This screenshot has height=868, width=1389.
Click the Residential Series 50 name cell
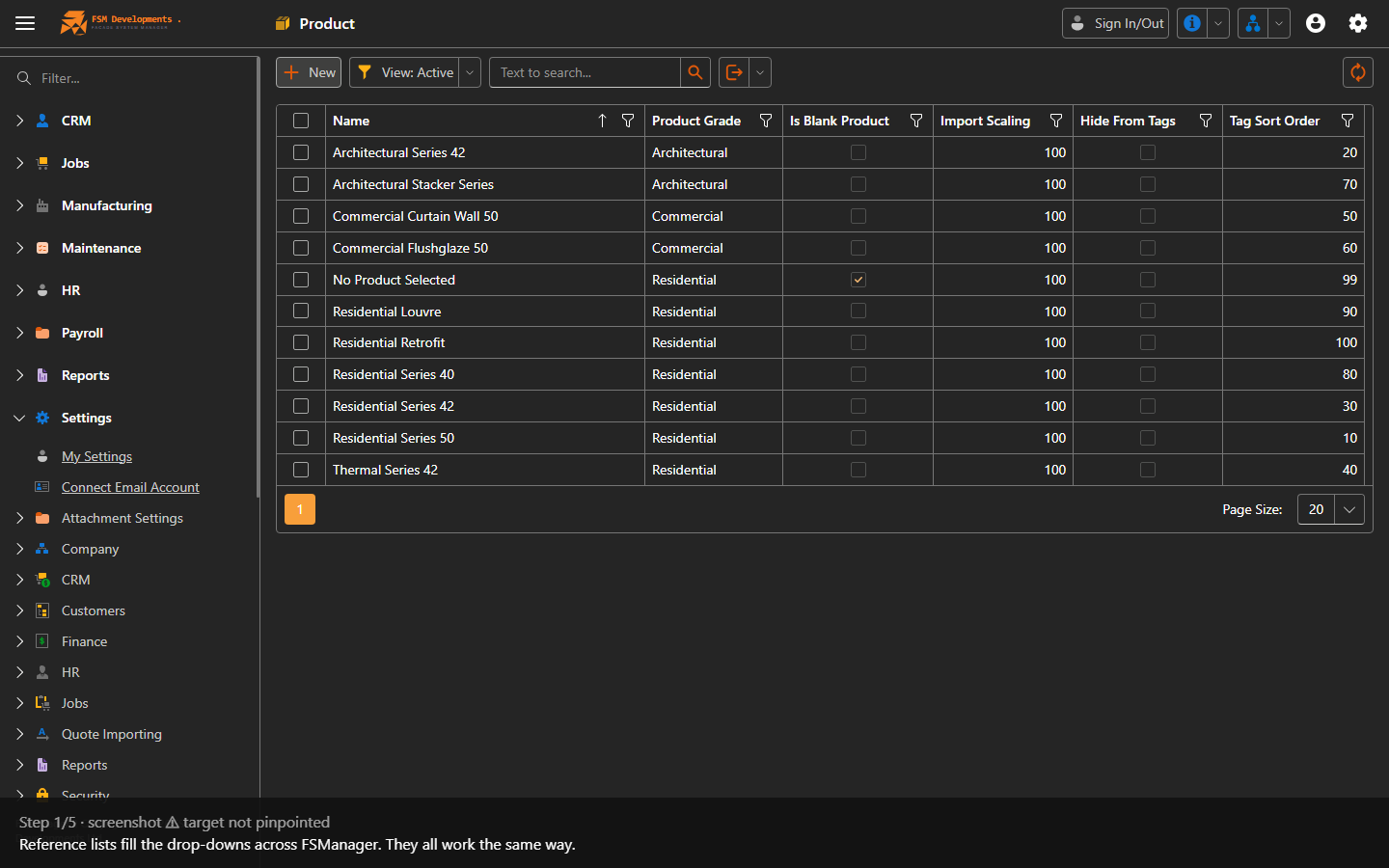(485, 438)
